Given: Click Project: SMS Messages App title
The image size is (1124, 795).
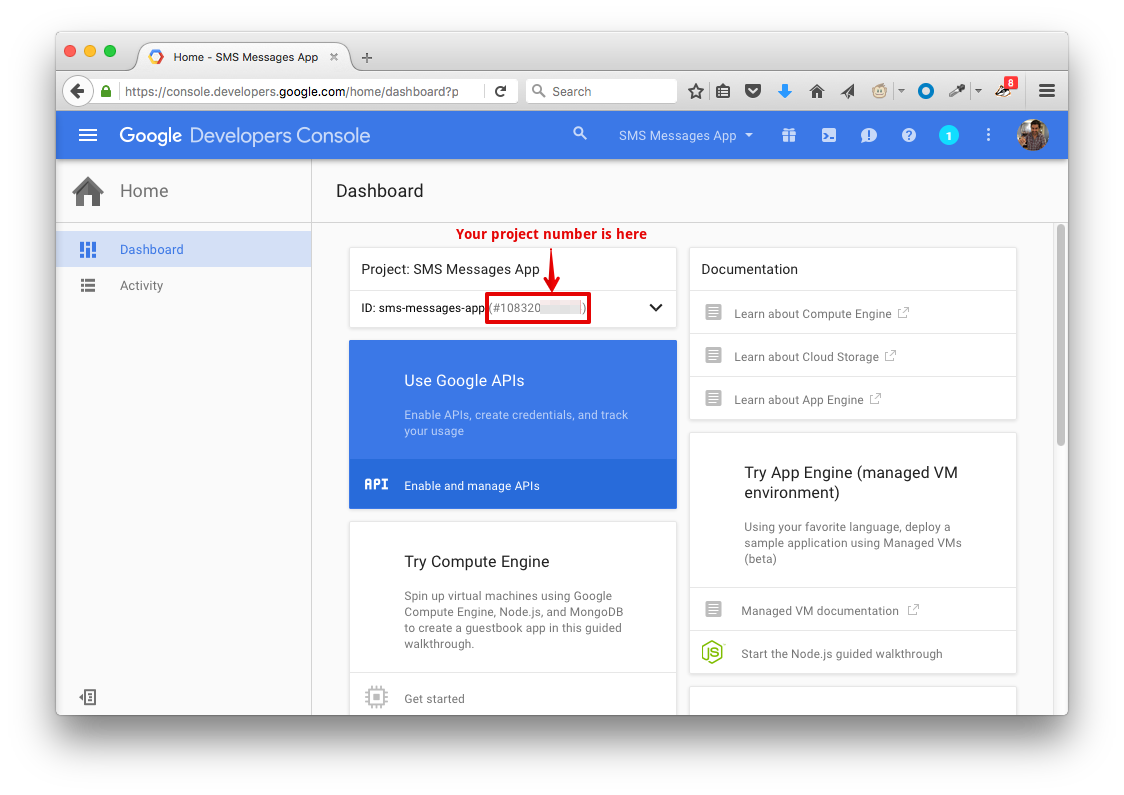Looking at the screenshot, I should [450, 269].
